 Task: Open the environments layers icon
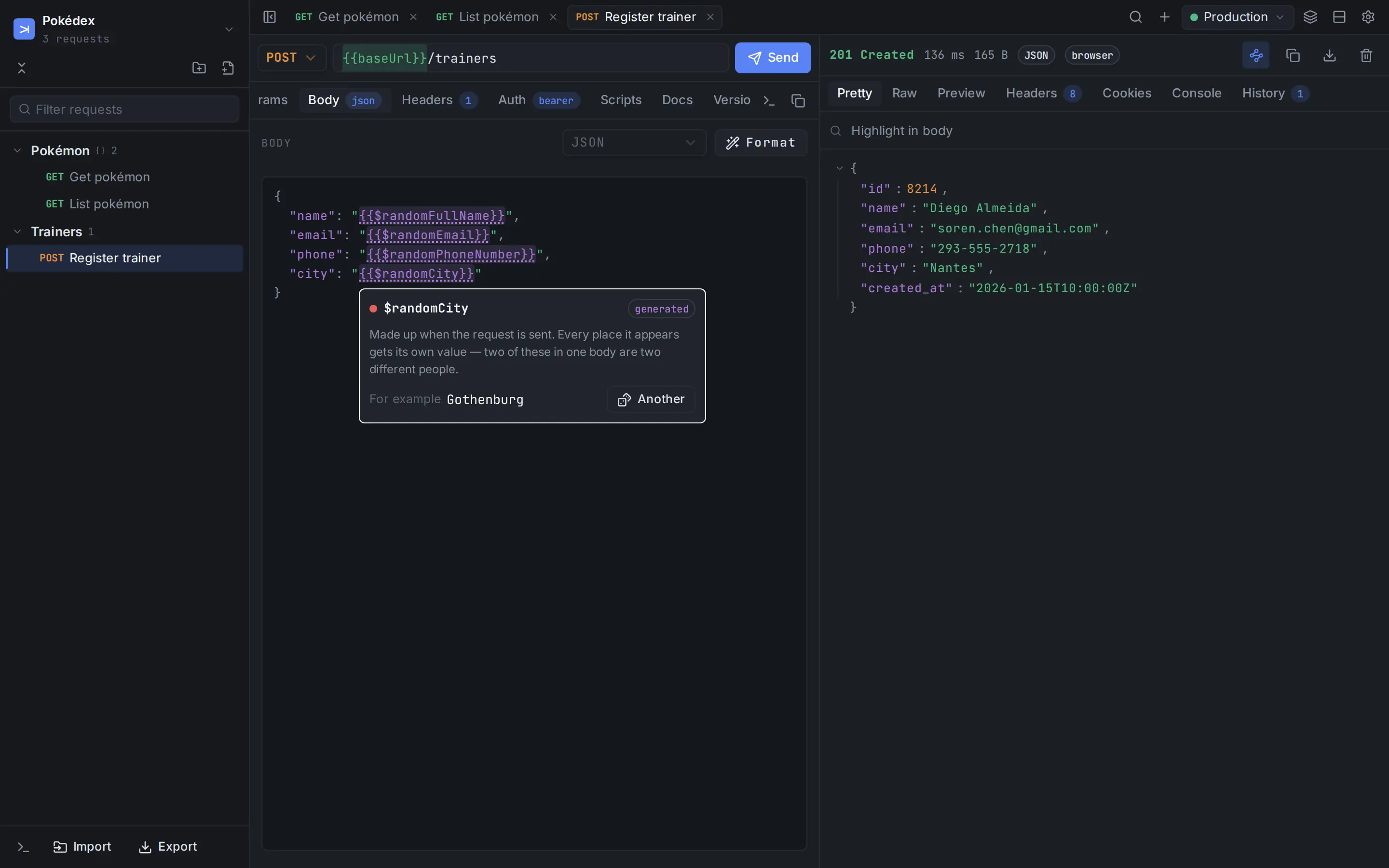pos(1310,17)
